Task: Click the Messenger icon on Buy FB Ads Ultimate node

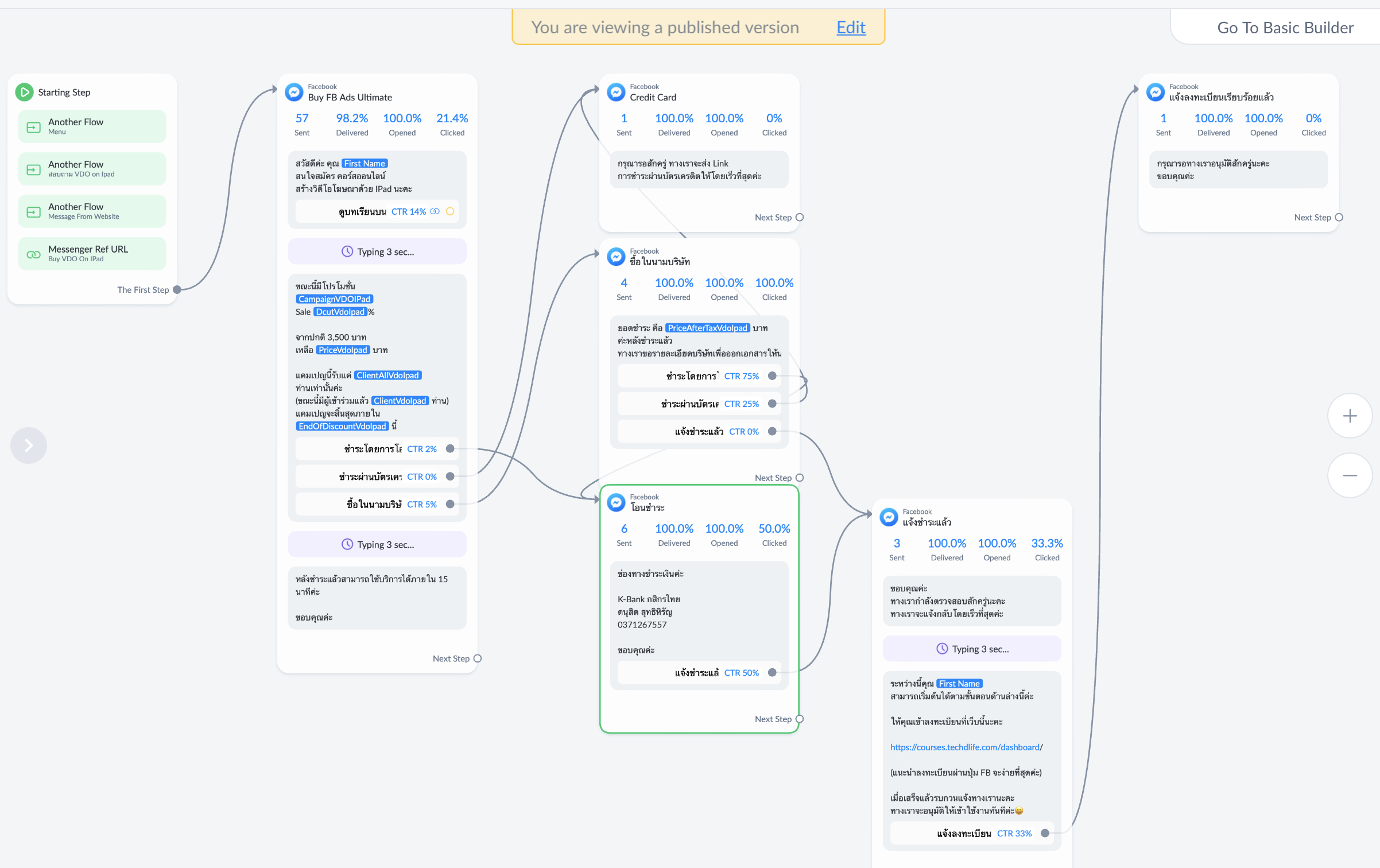Action: pos(293,92)
